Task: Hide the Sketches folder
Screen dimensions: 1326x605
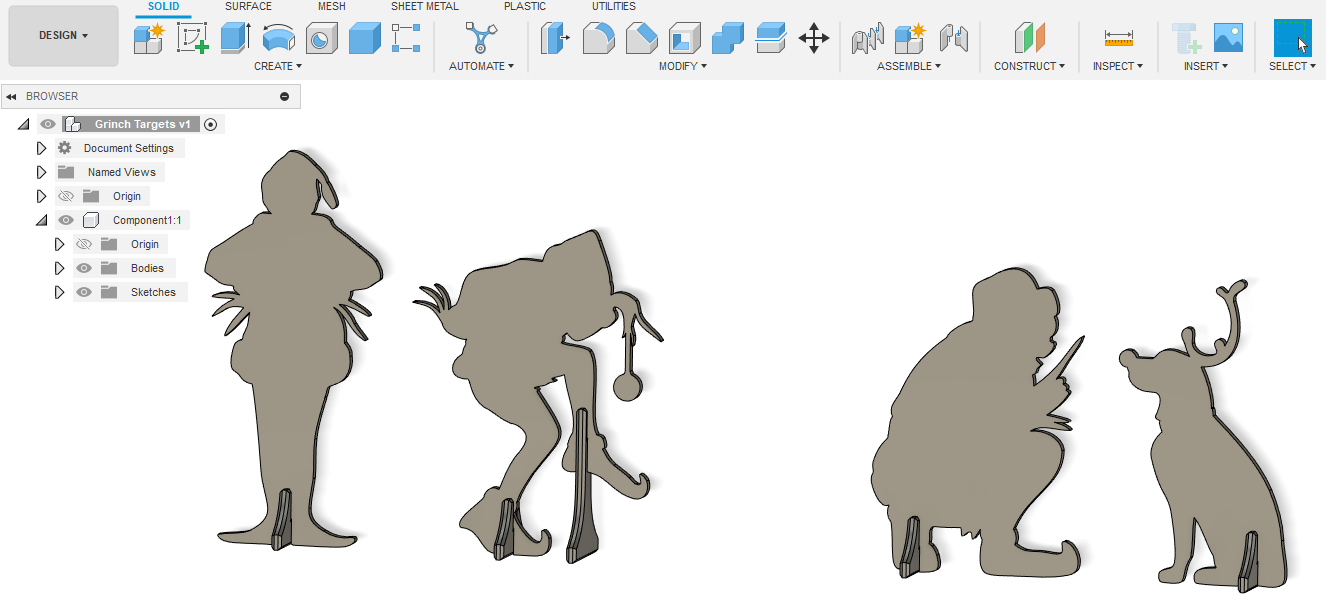Action: click(x=84, y=292)
